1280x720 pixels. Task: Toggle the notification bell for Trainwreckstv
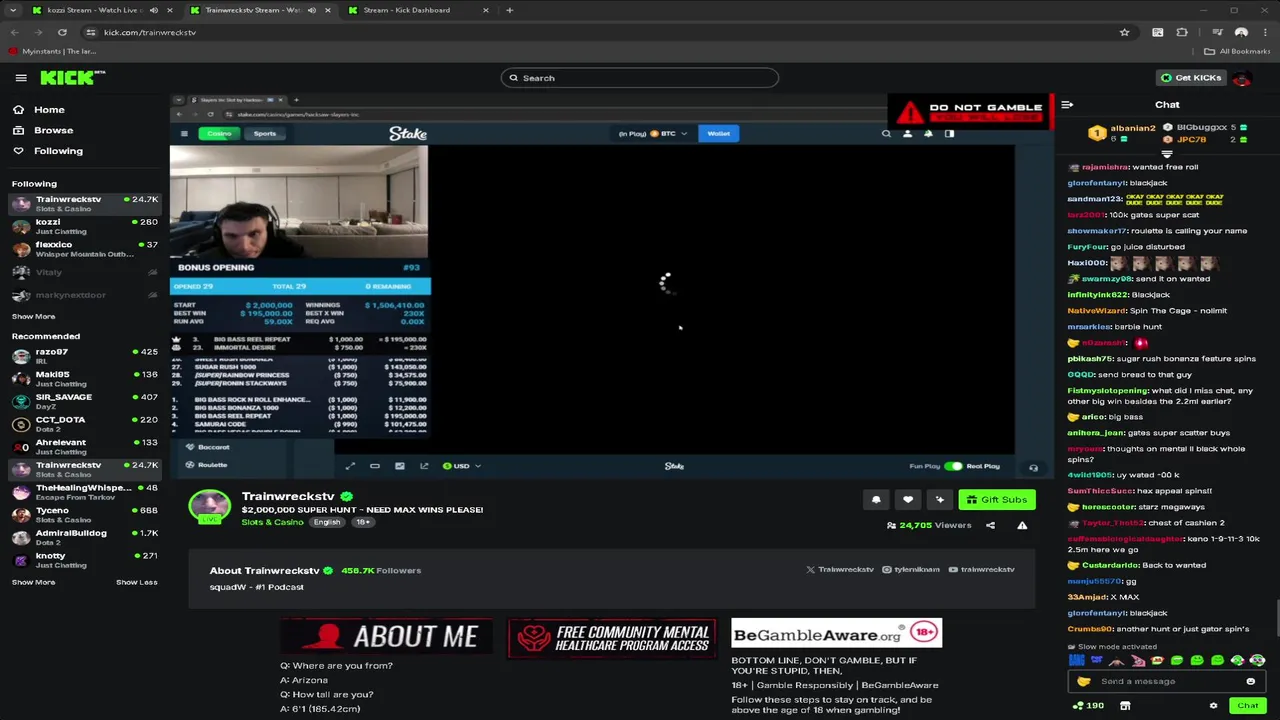[x=876, y=499]
